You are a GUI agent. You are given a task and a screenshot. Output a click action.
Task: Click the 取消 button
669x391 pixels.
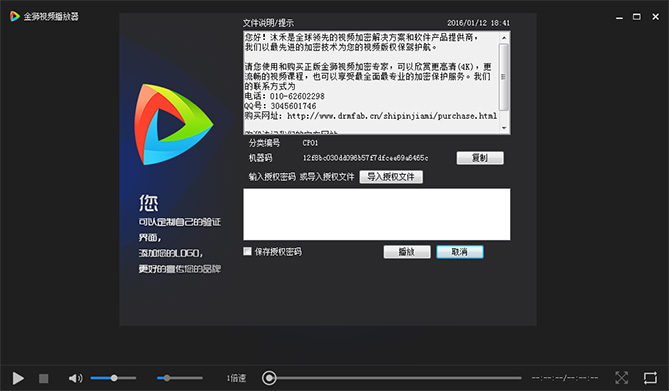[460, 252]
